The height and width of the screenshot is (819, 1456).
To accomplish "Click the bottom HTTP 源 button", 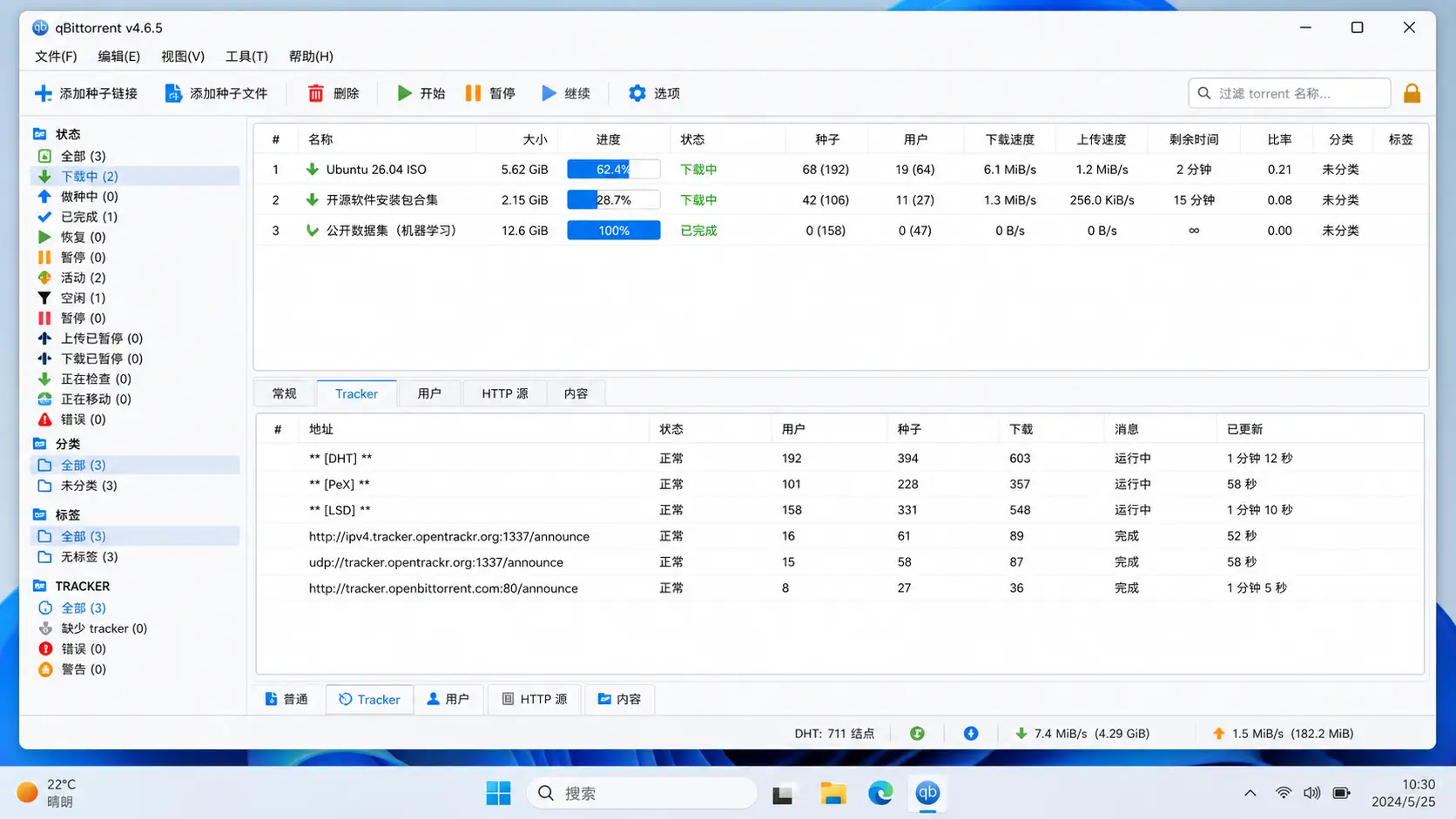I will click(x=535, y=699).
